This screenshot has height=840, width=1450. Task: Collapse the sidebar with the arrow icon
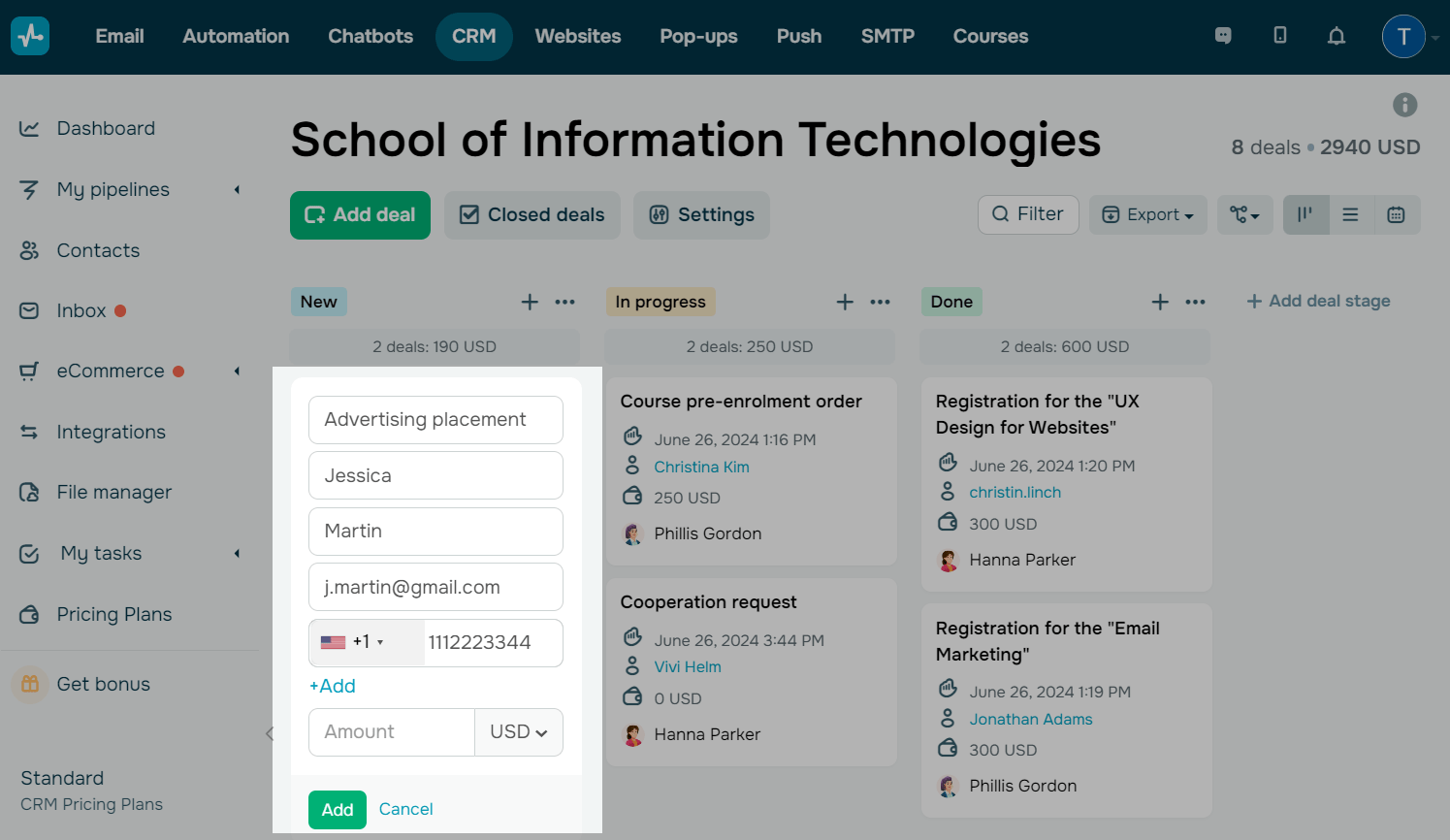tap(270, 734)
